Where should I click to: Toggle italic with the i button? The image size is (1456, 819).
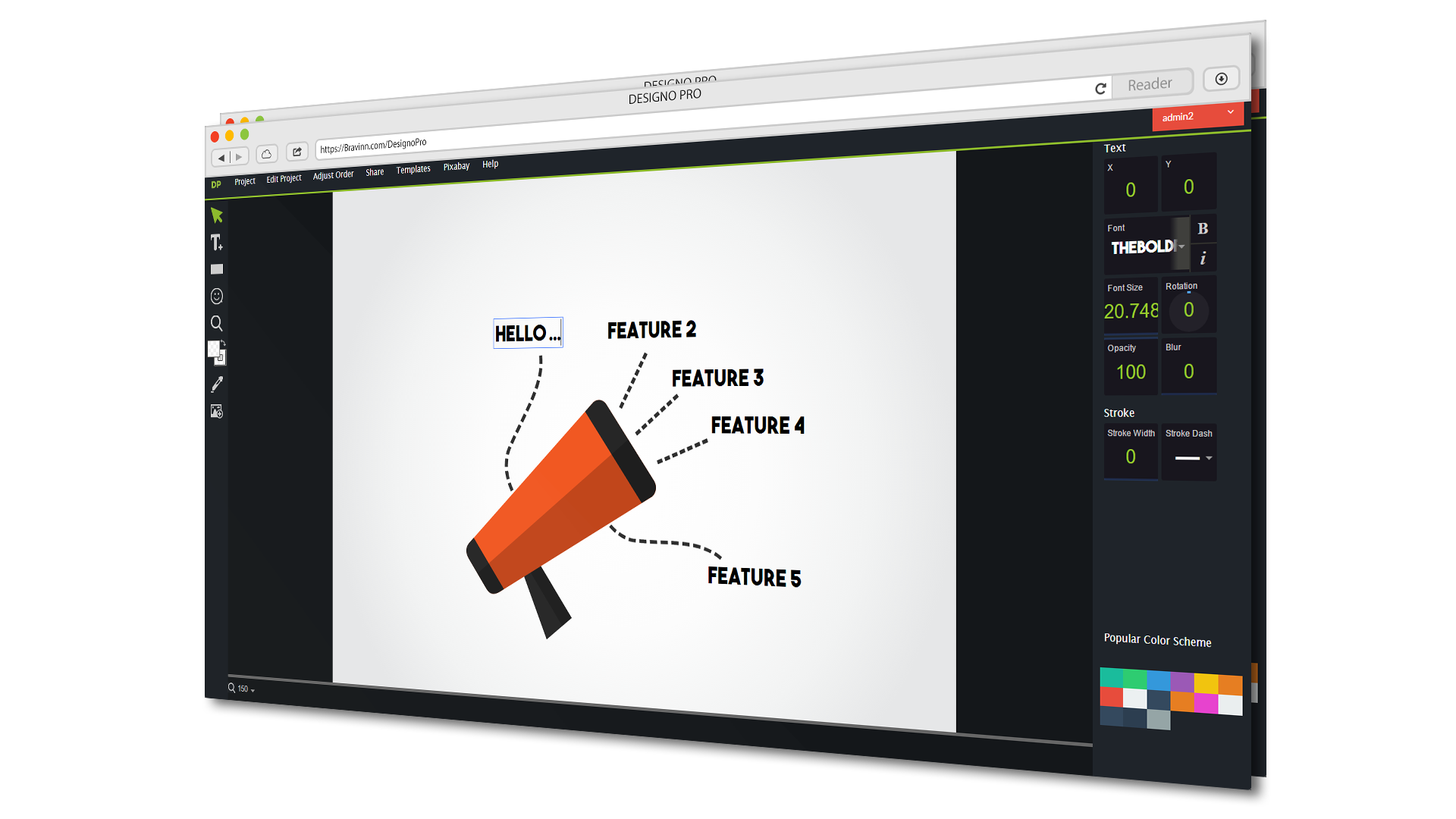click(1203, 259)
